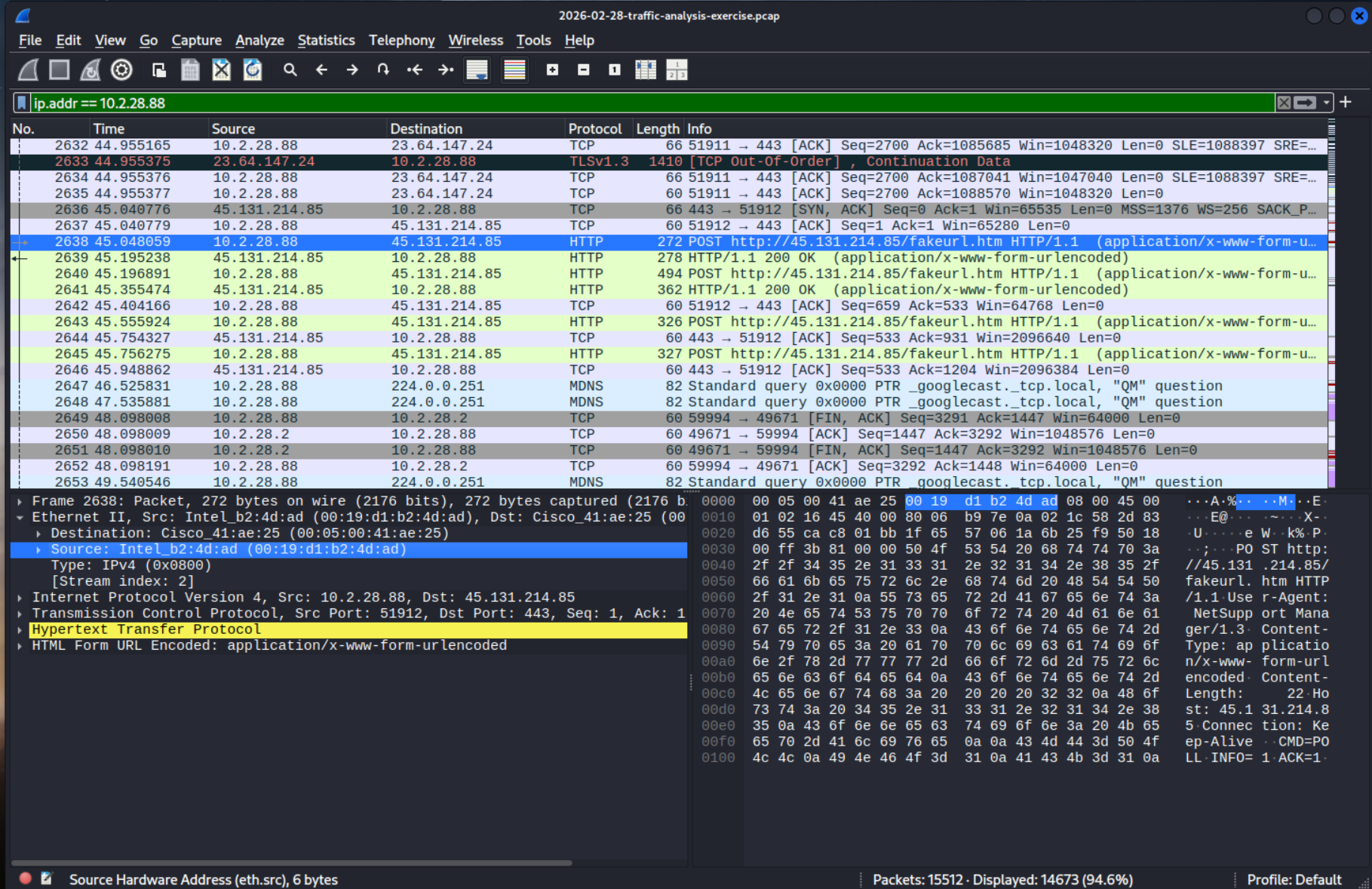Viewport: 1372px width, 889px height.
Task: Zoom out main window text
Action: coord(583,70)
